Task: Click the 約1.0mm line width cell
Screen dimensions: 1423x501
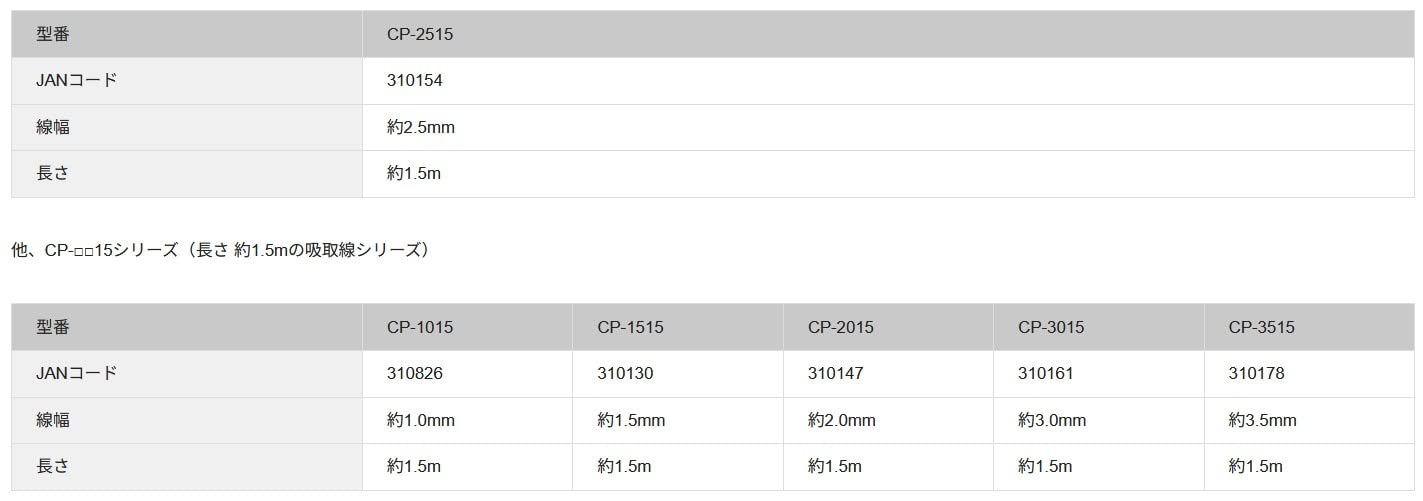Action: click(x=421, y=420)
